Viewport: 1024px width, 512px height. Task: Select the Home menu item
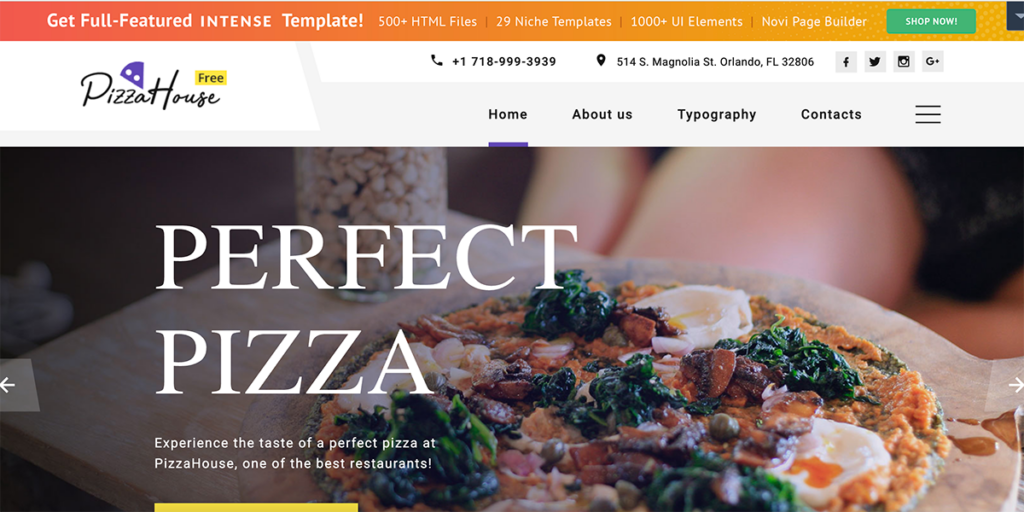coord(508,114)
